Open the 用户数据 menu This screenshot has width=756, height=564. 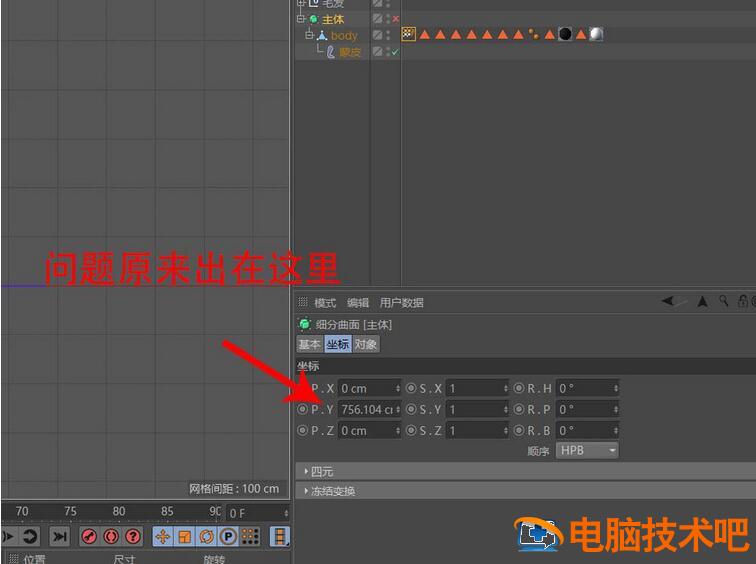(x=402, y=303)
